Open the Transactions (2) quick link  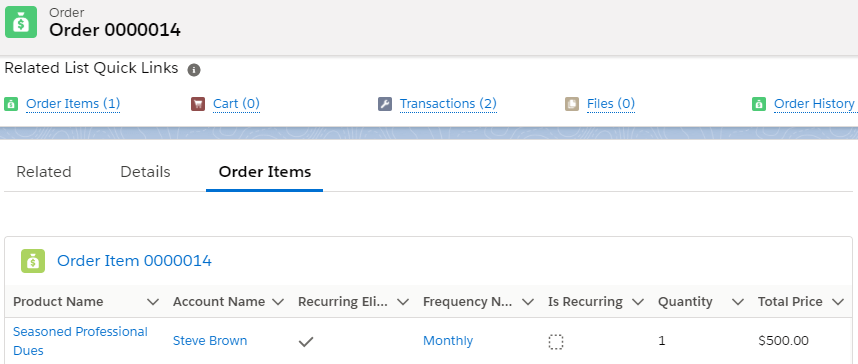click(448, 103)
